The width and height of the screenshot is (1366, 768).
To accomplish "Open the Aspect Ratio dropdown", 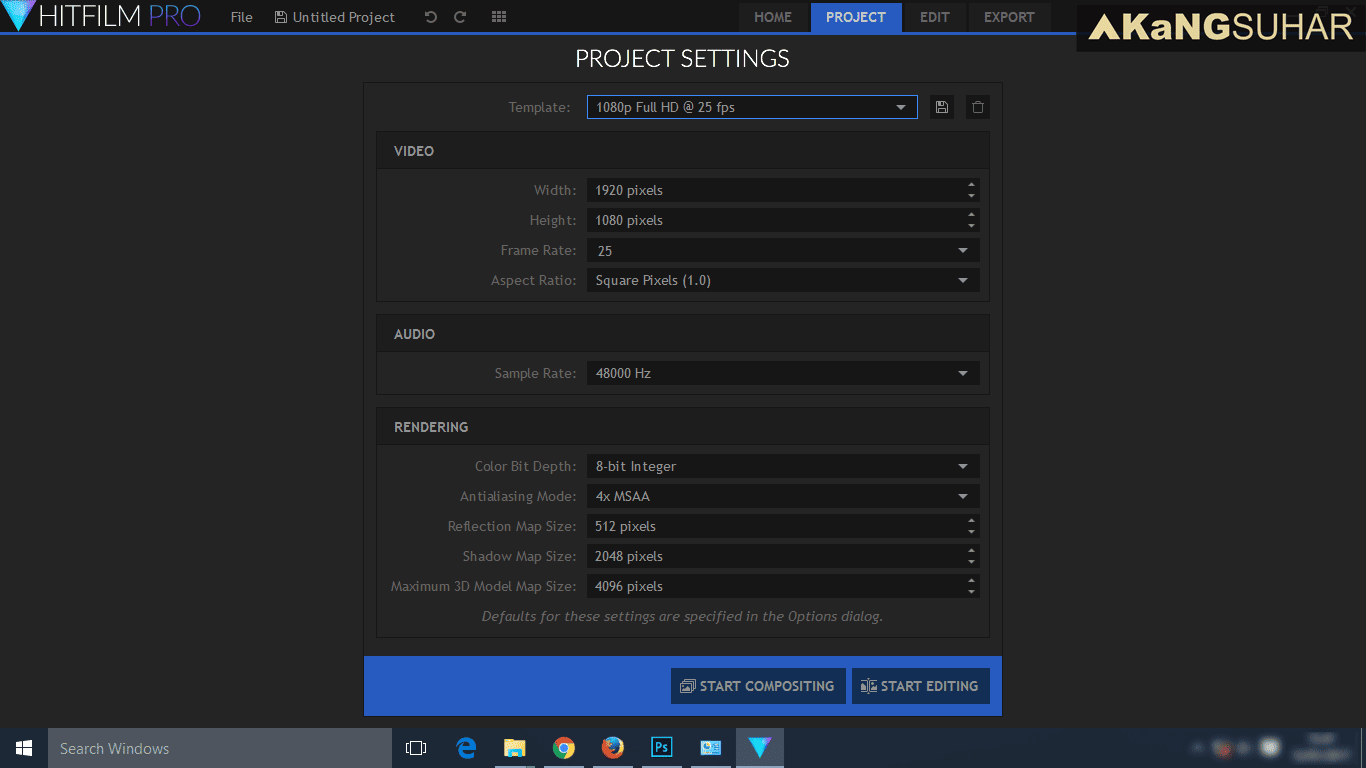I will click(x=783, y=280).
